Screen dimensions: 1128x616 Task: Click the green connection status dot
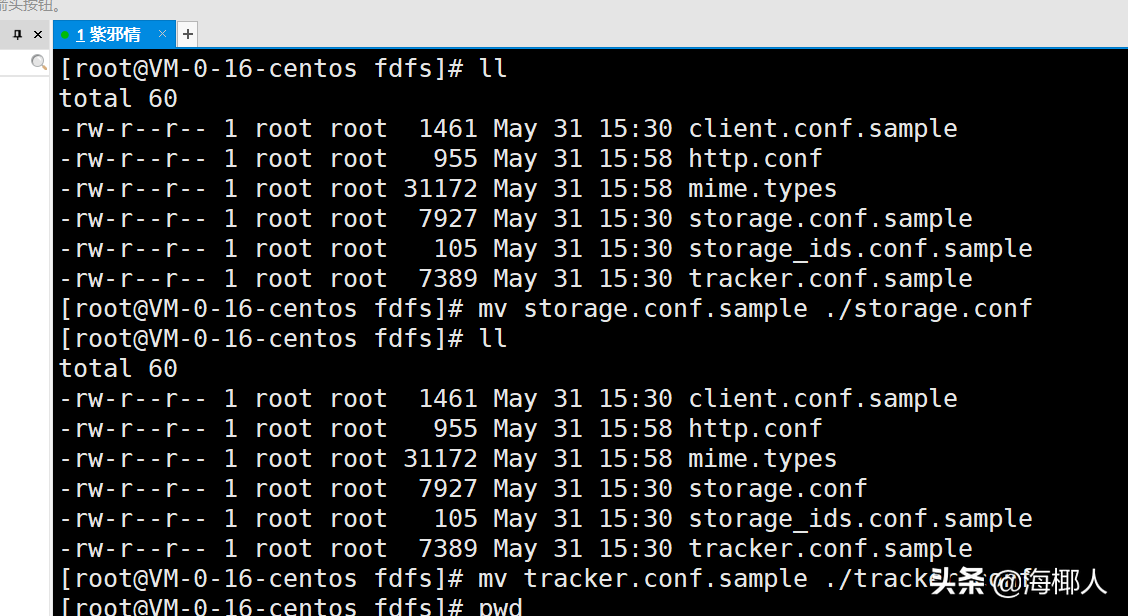coord(65,35)
